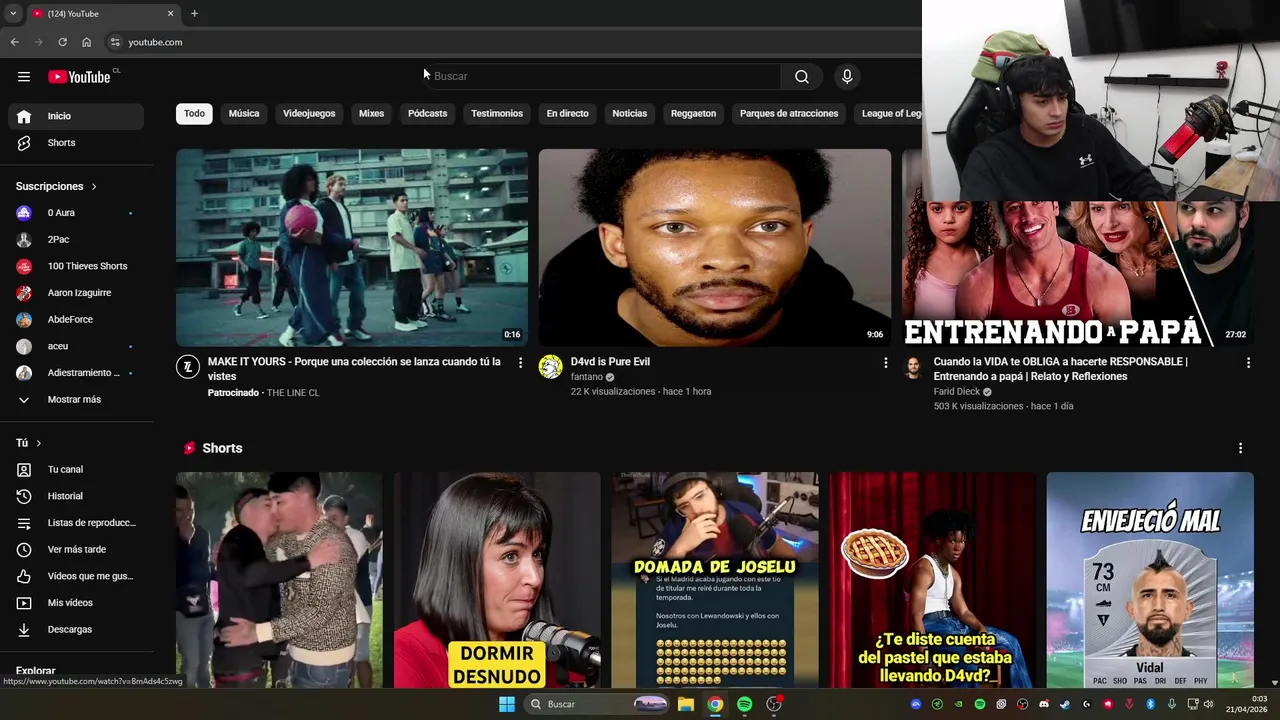This screenshot has height=720, width=1280.
Task: Click the YouTube logo
Action: pos(79,77)
